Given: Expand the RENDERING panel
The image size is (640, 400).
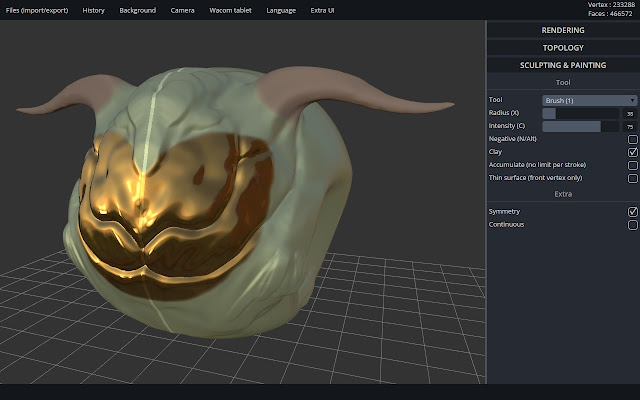Looking at the screenshot, I should (x=563, y=30).
